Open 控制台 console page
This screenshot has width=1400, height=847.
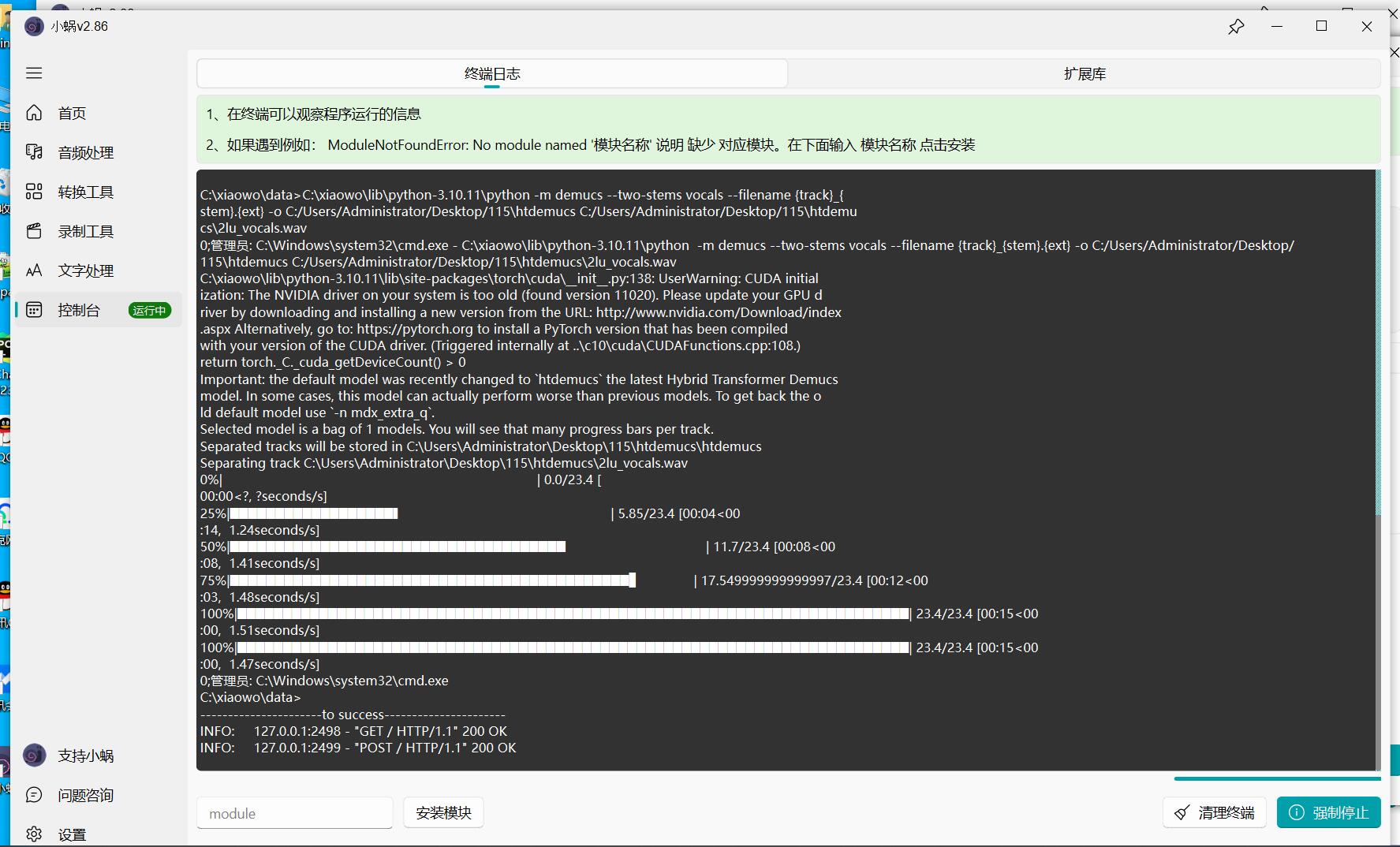pos(79,311)
